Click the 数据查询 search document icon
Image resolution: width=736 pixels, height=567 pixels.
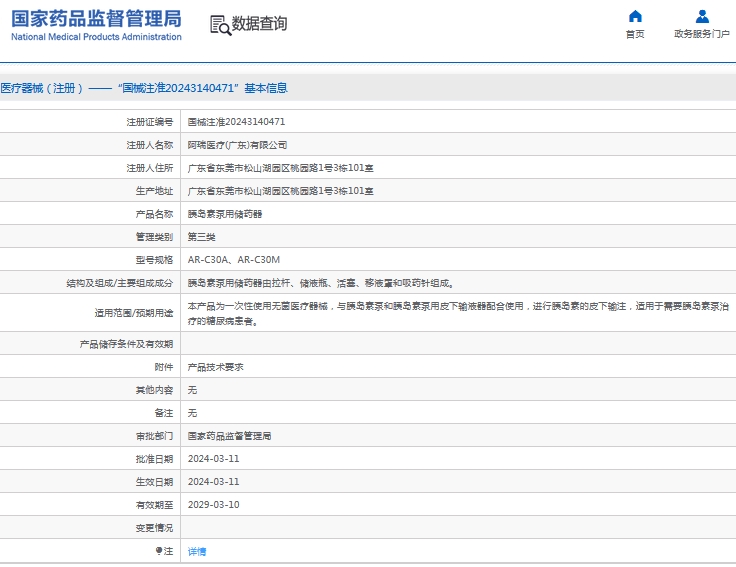220,25
